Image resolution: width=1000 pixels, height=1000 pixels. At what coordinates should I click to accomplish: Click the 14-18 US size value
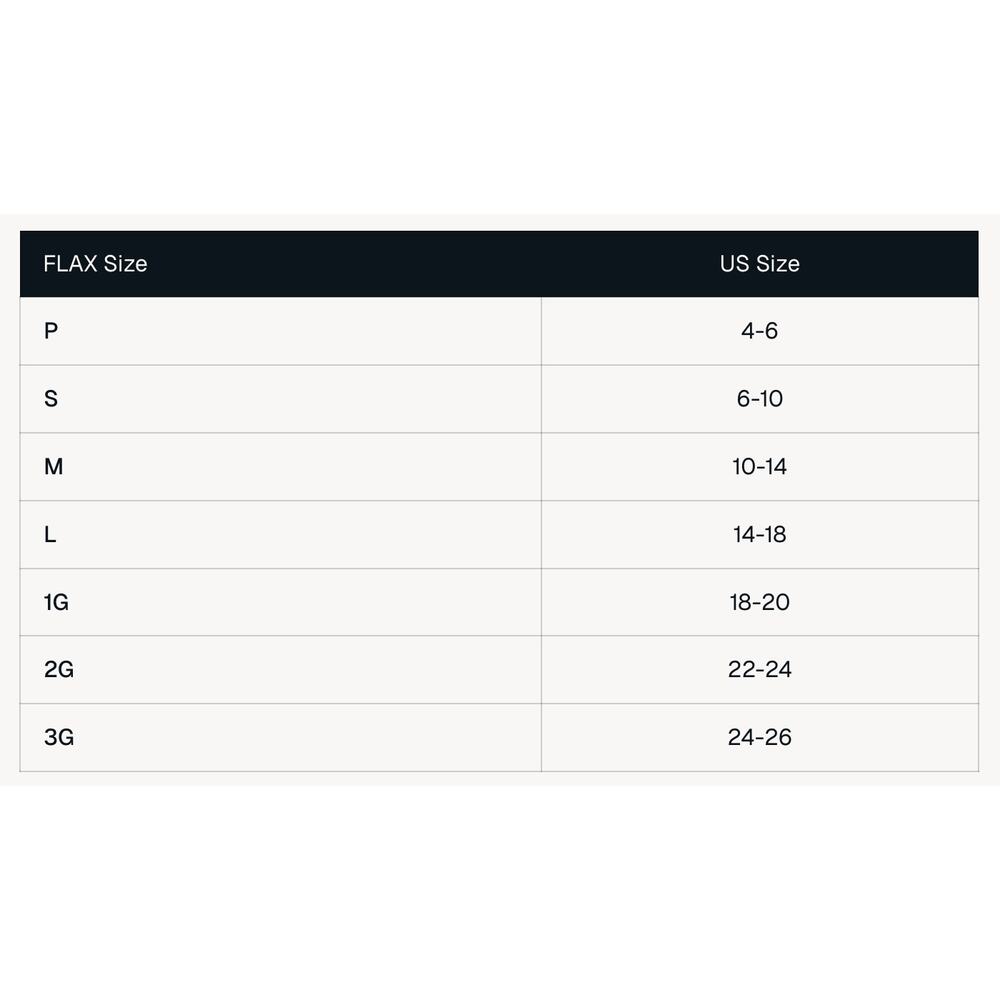[760, 534]
